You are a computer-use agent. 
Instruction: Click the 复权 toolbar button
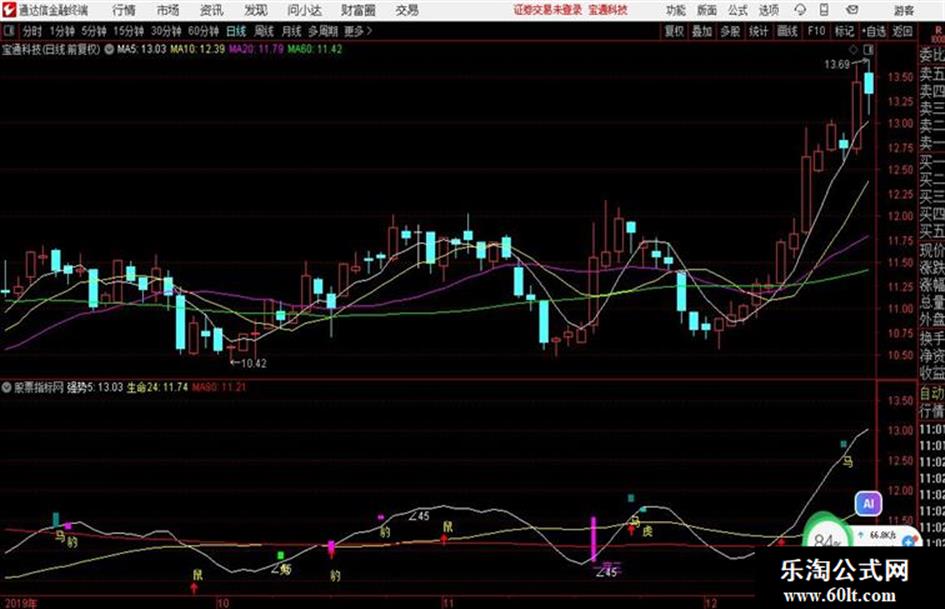674,31
